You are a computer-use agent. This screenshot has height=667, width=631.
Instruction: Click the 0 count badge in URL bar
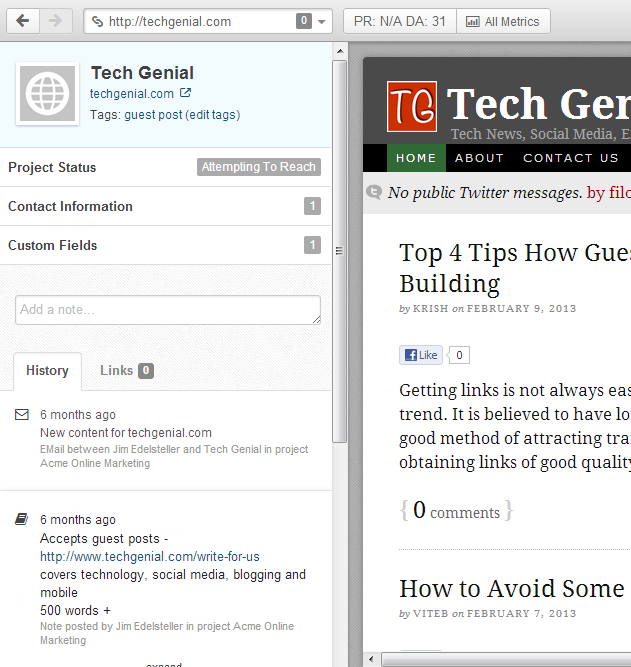[304, 21]
